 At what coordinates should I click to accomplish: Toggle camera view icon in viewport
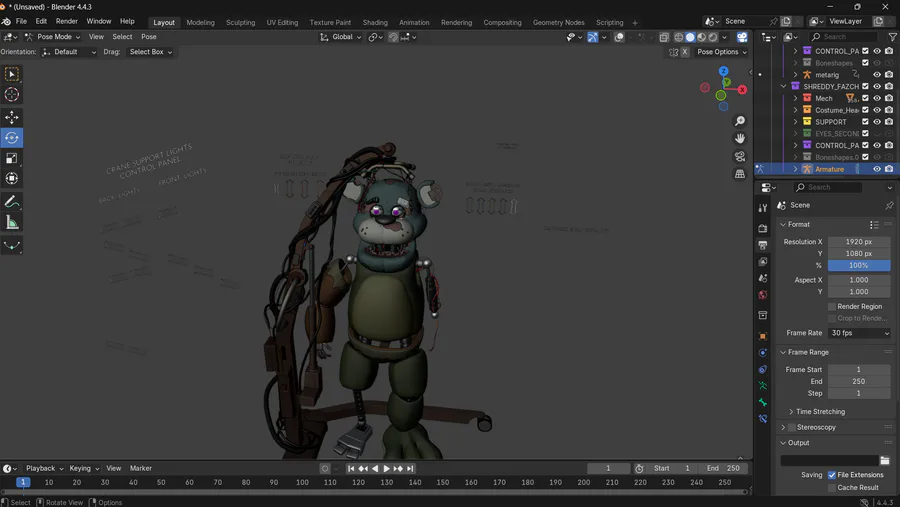[x=740, y=156]
